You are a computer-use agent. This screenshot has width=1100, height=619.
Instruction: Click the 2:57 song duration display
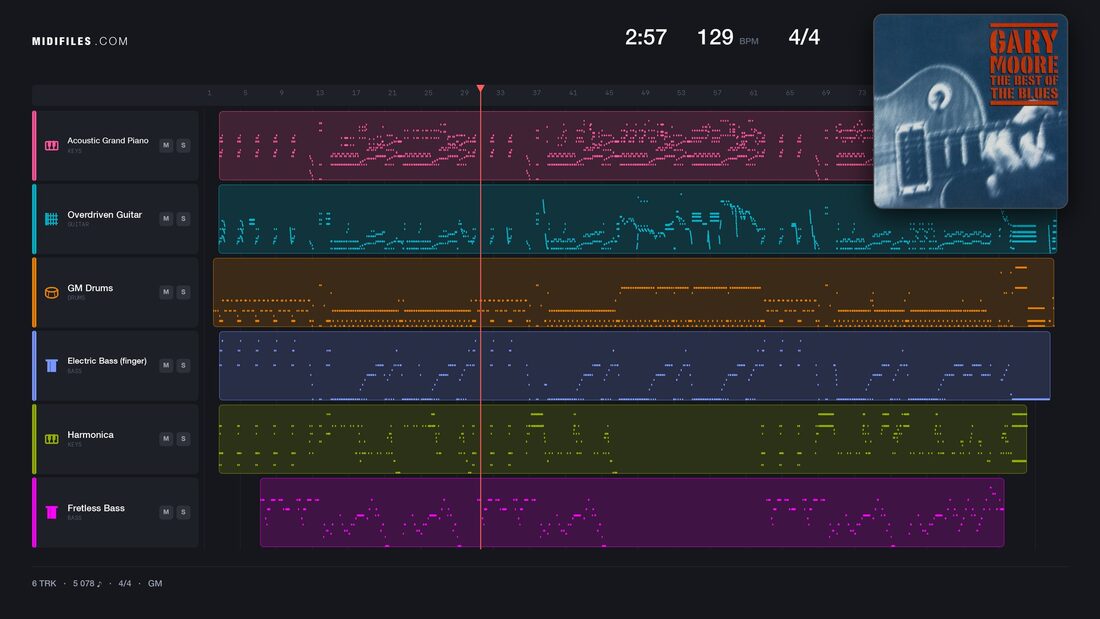pos(646,37)
